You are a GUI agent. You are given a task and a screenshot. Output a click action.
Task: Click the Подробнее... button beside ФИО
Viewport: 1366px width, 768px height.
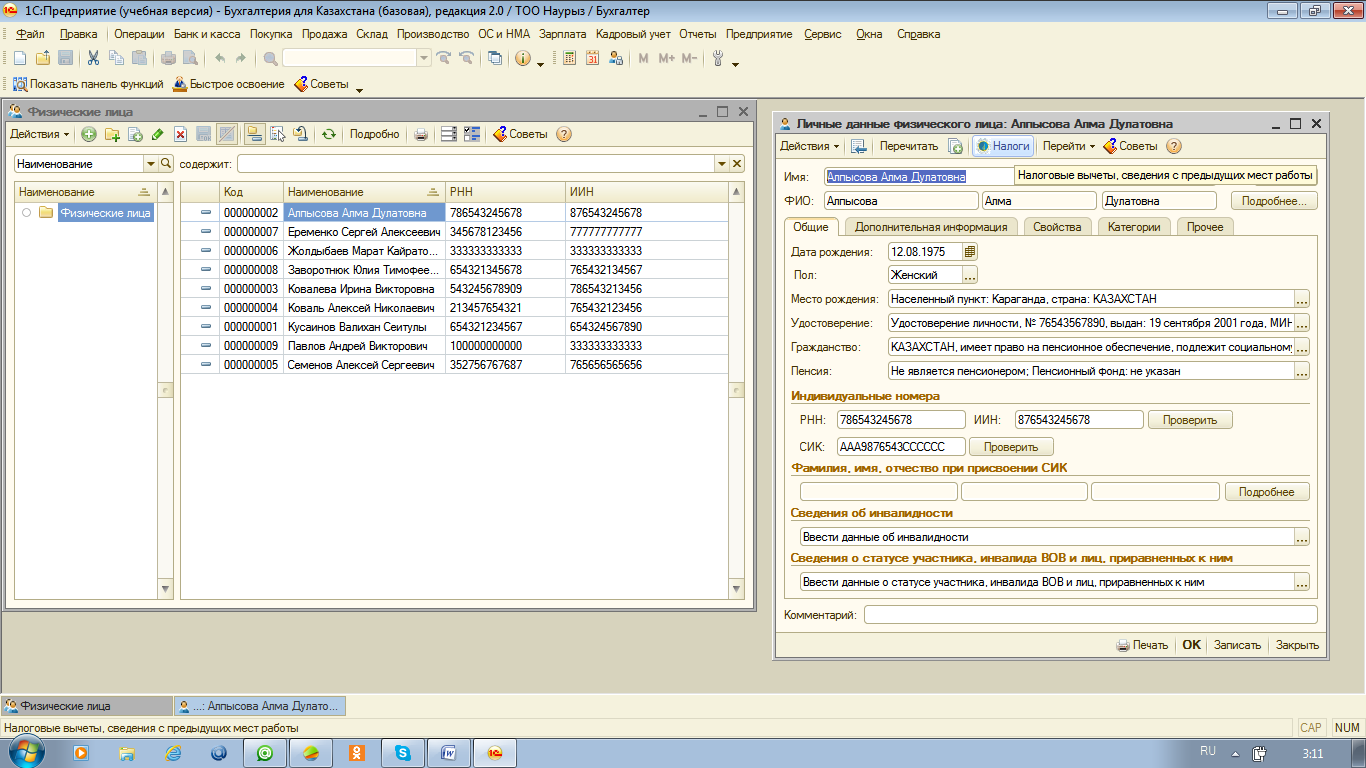click(x=1274, y=201)
